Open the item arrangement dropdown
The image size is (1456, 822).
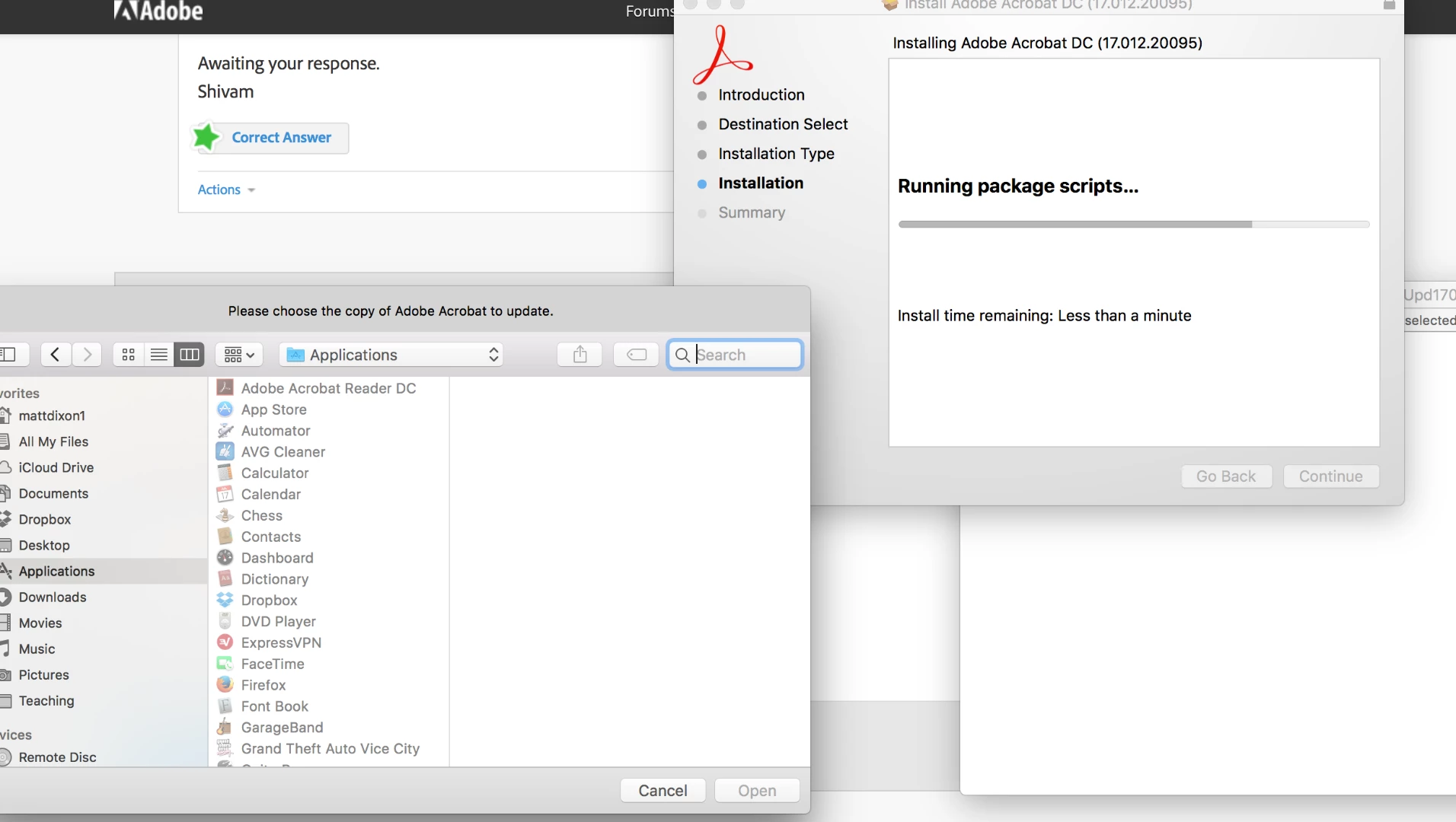(239, 355)
